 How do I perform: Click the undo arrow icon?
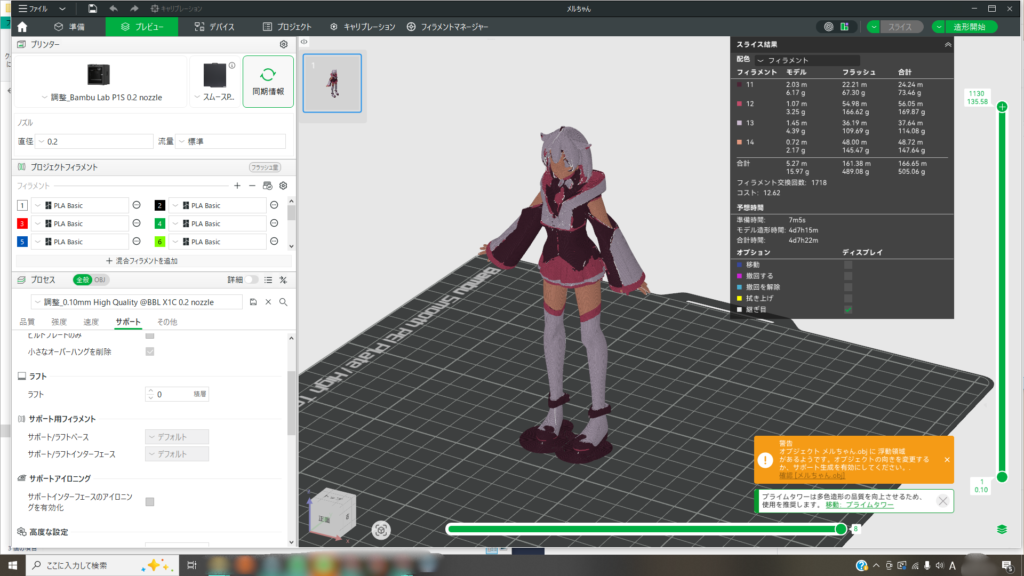113,8
